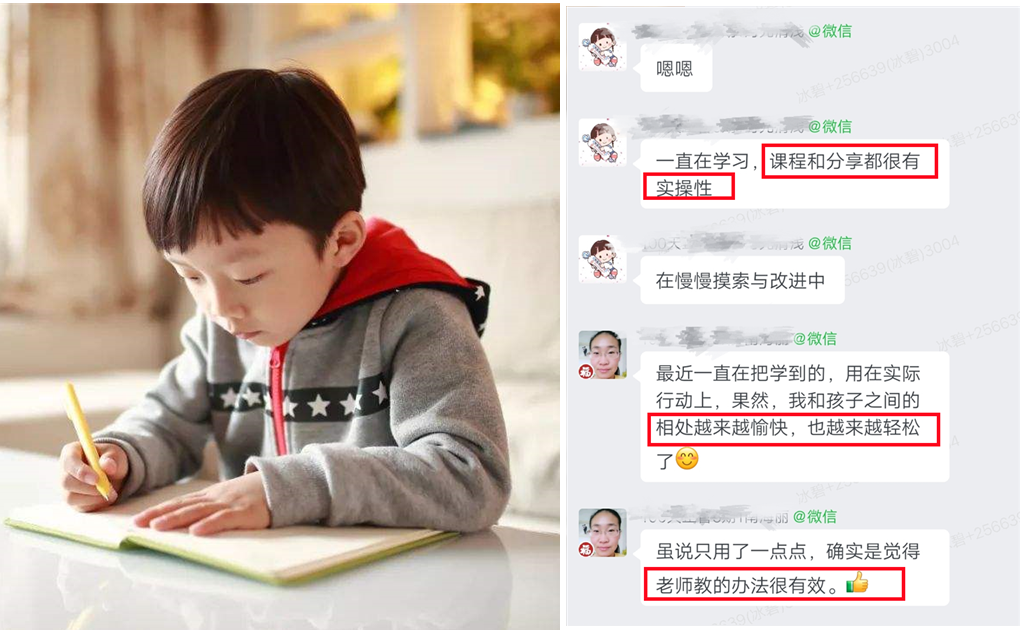Click the "@微信" tag above the "嗯嗯" bubble

830,31
